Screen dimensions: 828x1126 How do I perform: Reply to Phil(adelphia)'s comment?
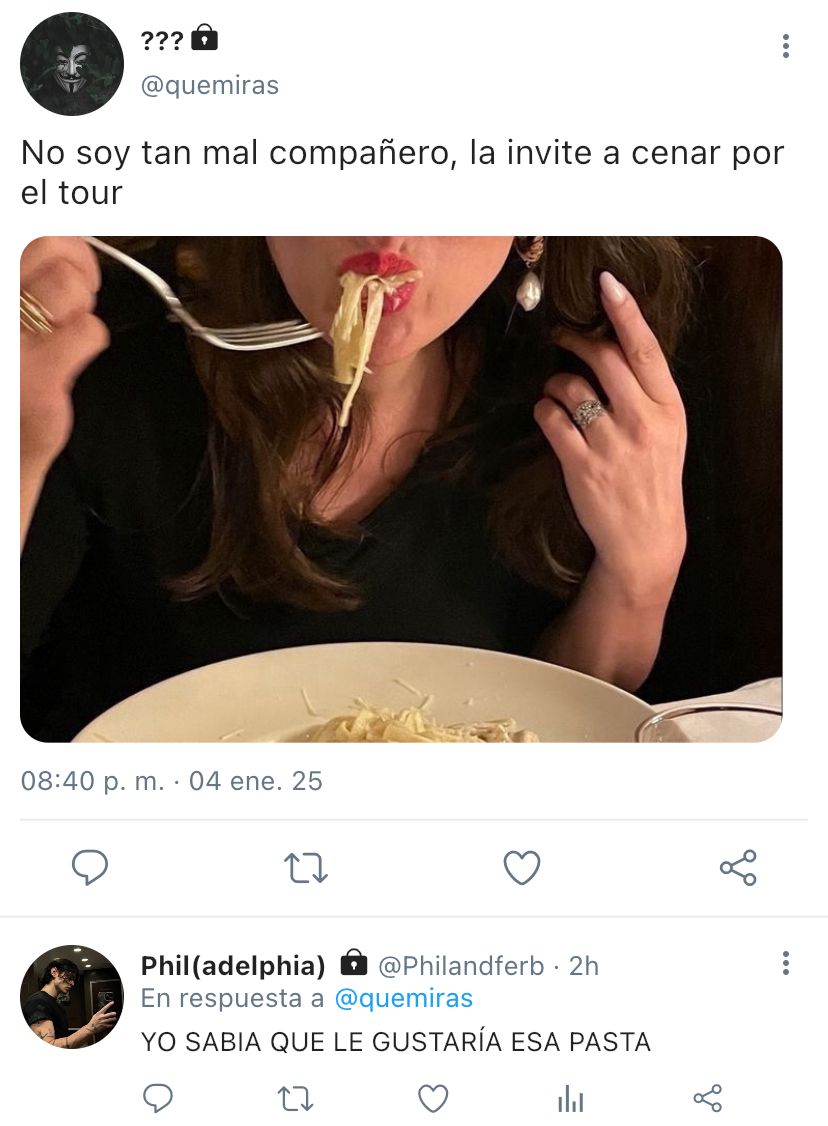(x=158, y=1098)
